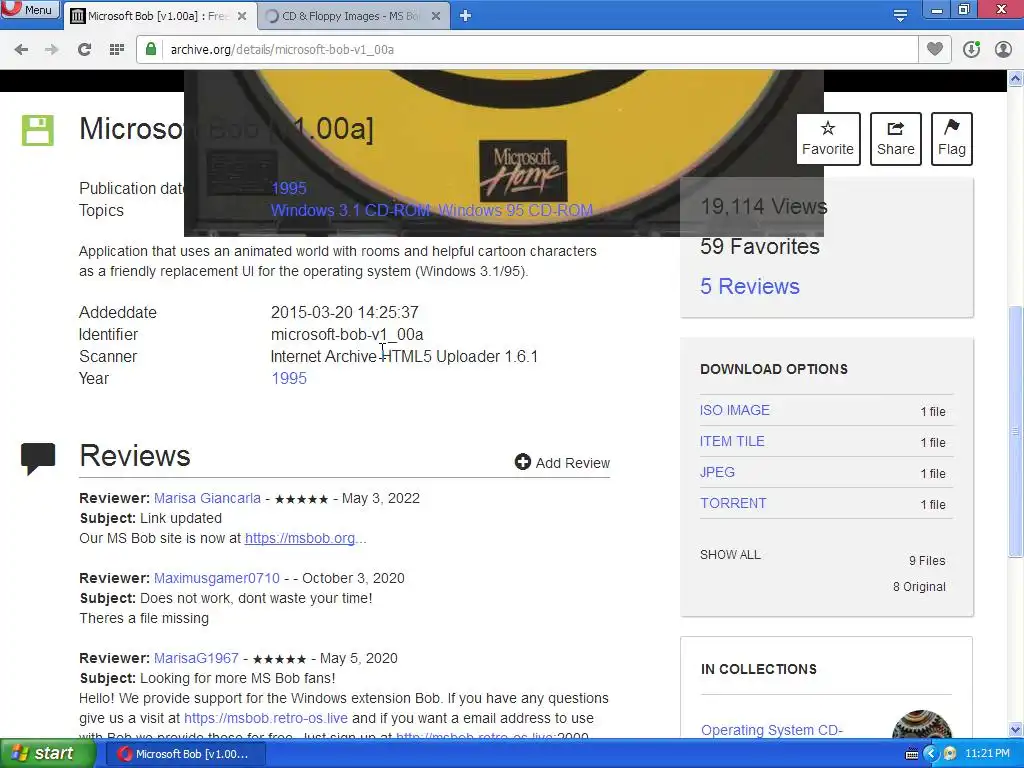Open the Windows start button

point(46,754)
